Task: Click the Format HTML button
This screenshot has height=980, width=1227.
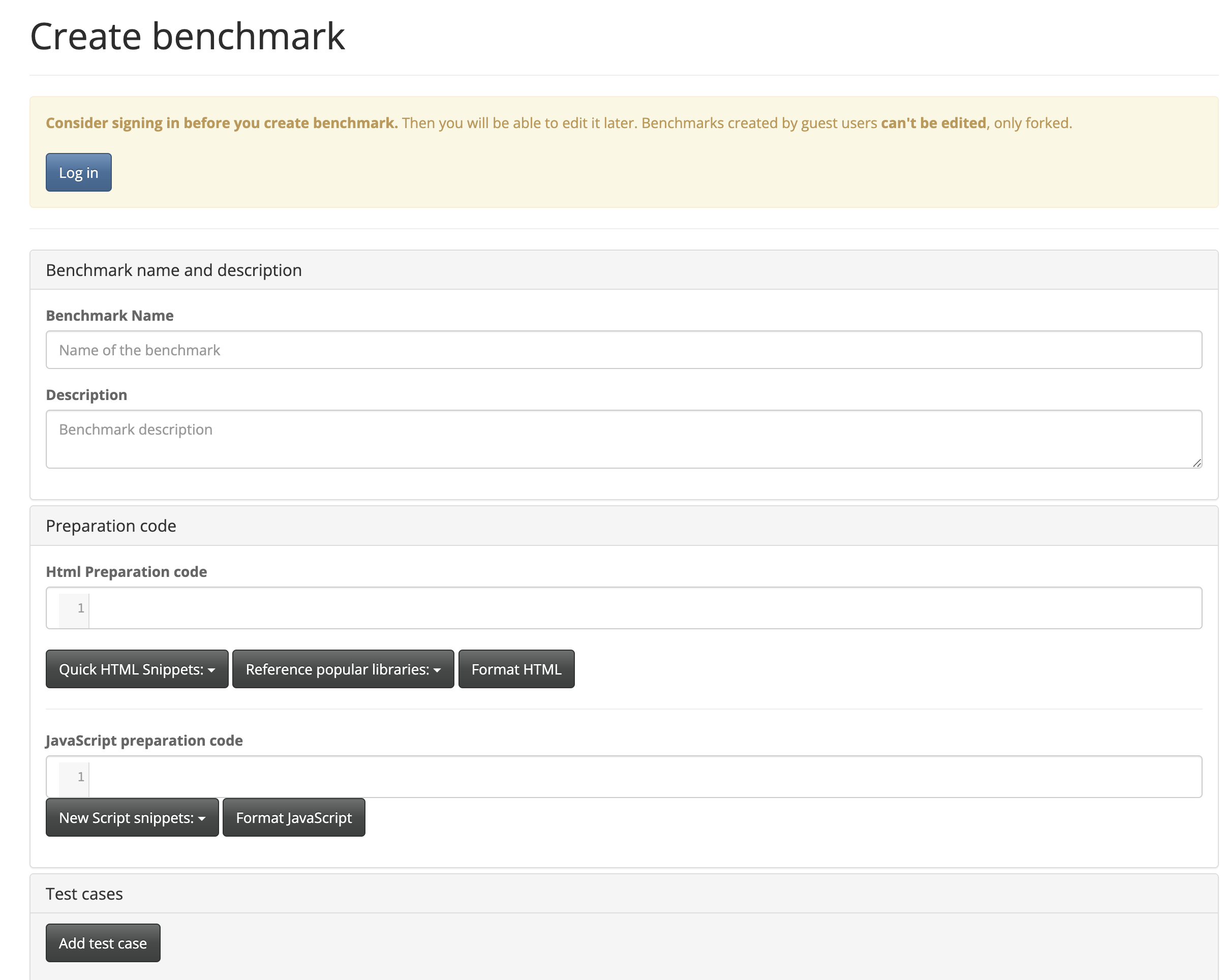Action: pyautogui.click(x=515, y=669)
